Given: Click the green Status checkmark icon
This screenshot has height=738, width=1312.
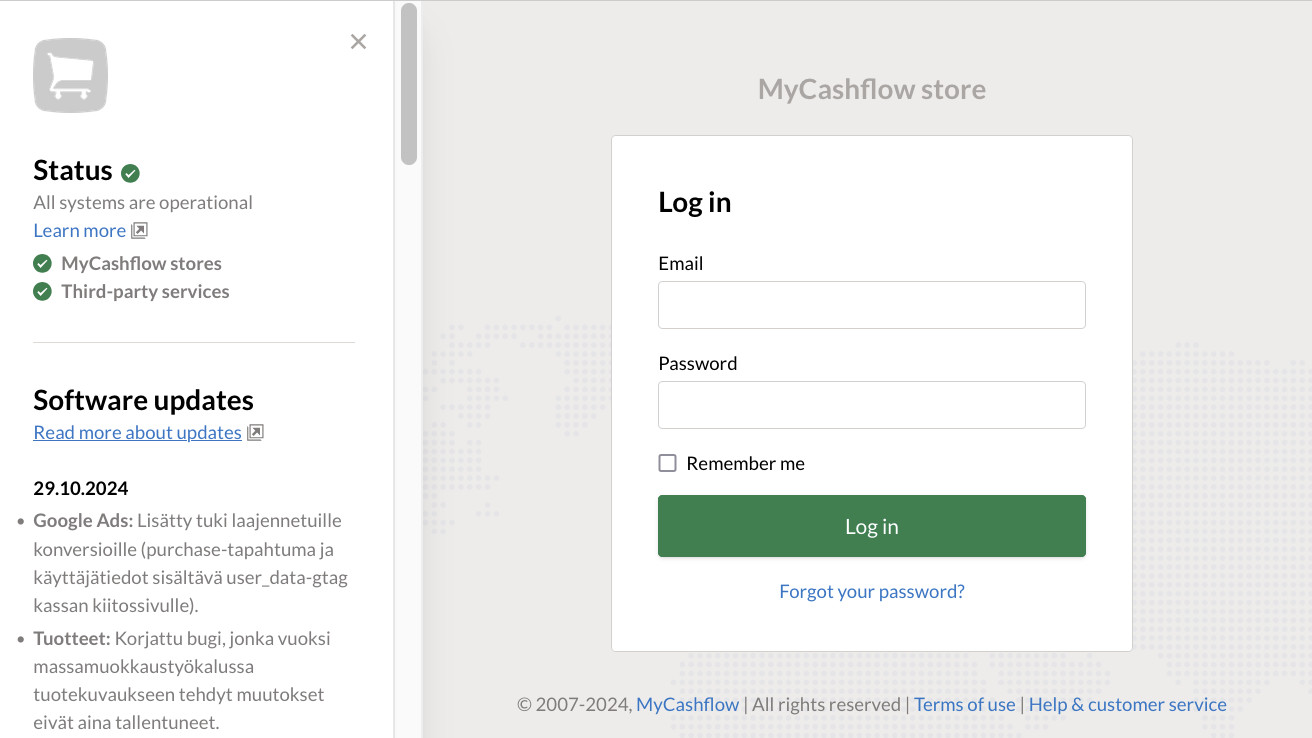Looking at the screenshot, I should [130, 173].
